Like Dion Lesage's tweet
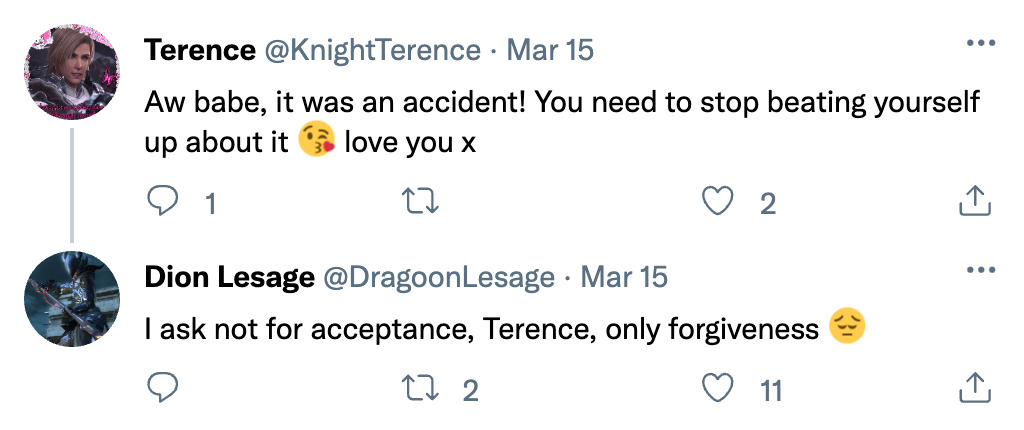1024x430 pixels. [718, 389]
